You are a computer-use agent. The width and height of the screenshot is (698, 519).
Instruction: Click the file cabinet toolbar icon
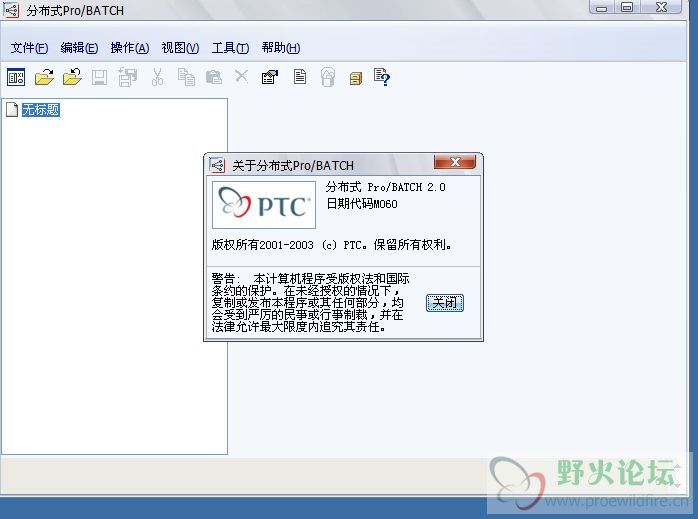click(x=356, y=78)
